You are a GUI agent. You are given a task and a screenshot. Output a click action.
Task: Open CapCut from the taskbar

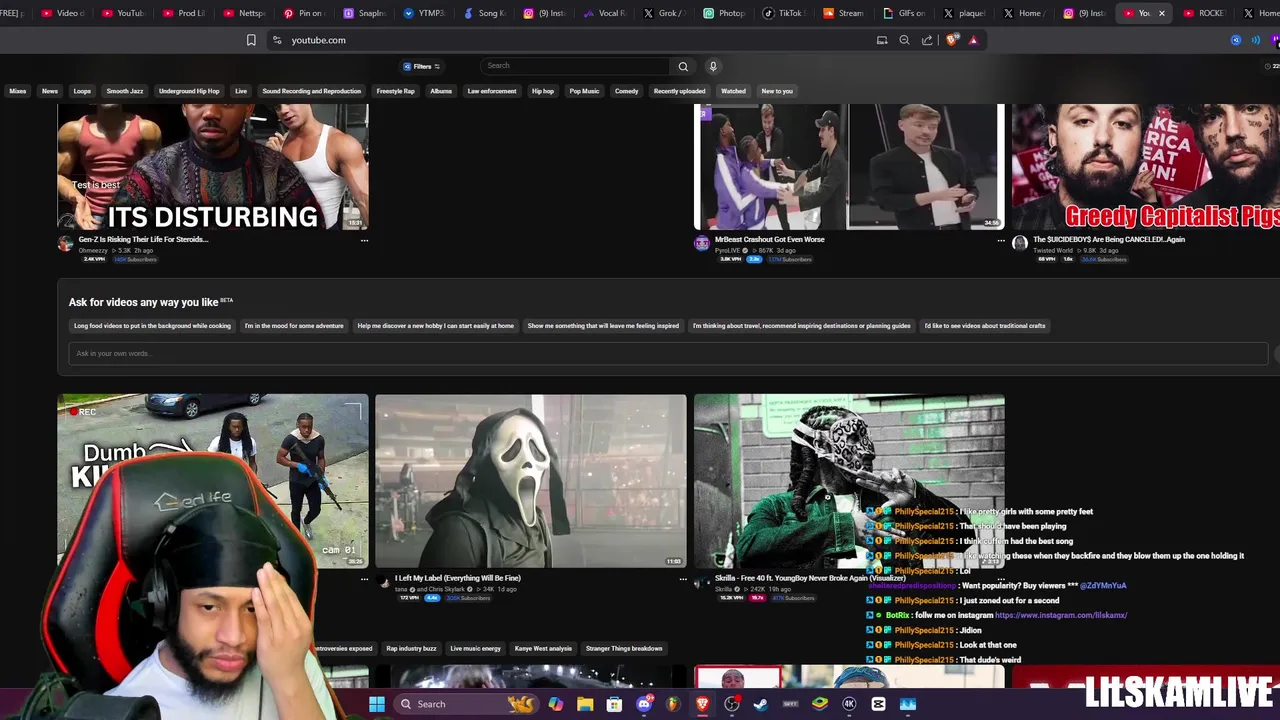[878, 704]
